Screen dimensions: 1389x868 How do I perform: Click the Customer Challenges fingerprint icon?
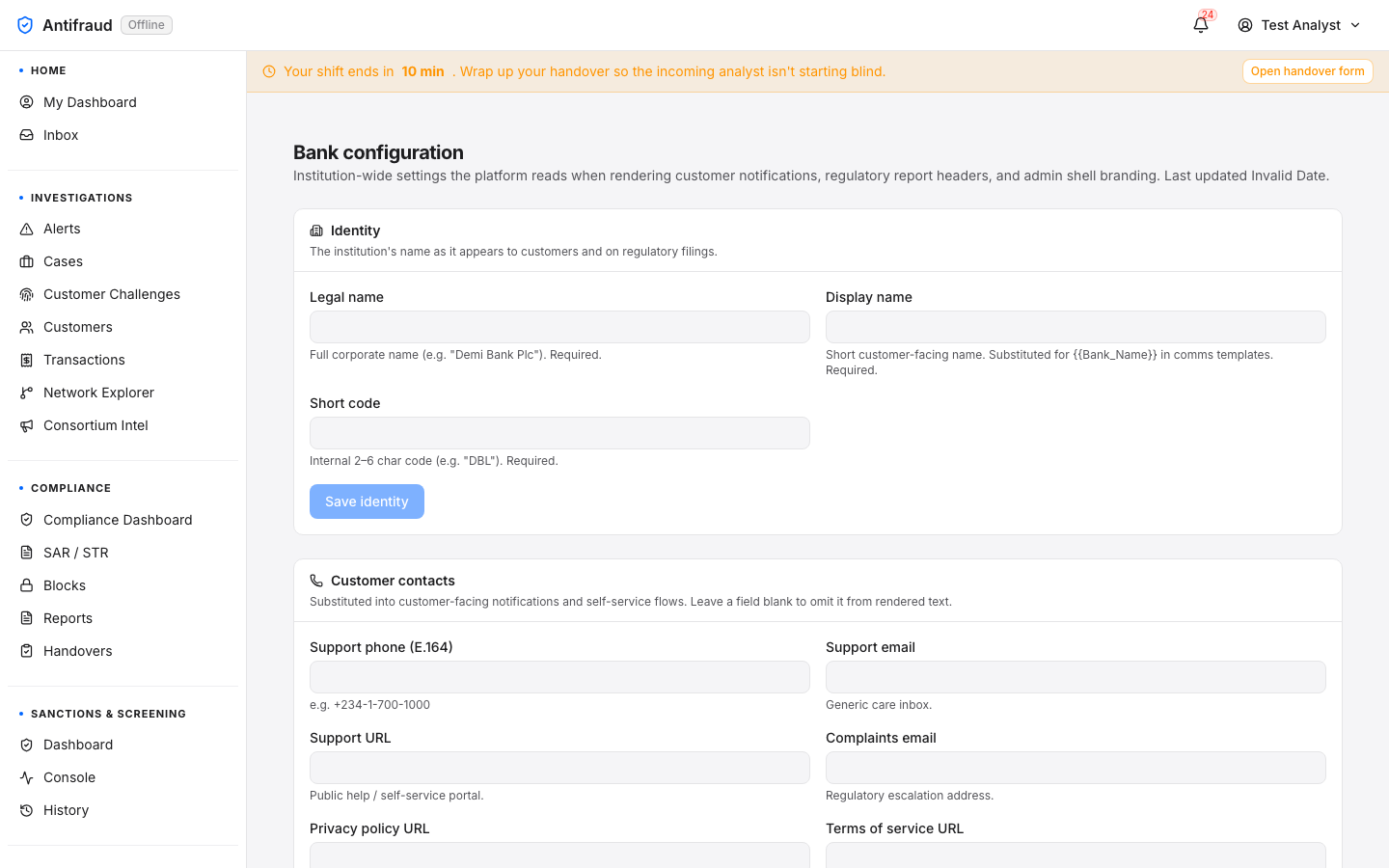[27, 294]
